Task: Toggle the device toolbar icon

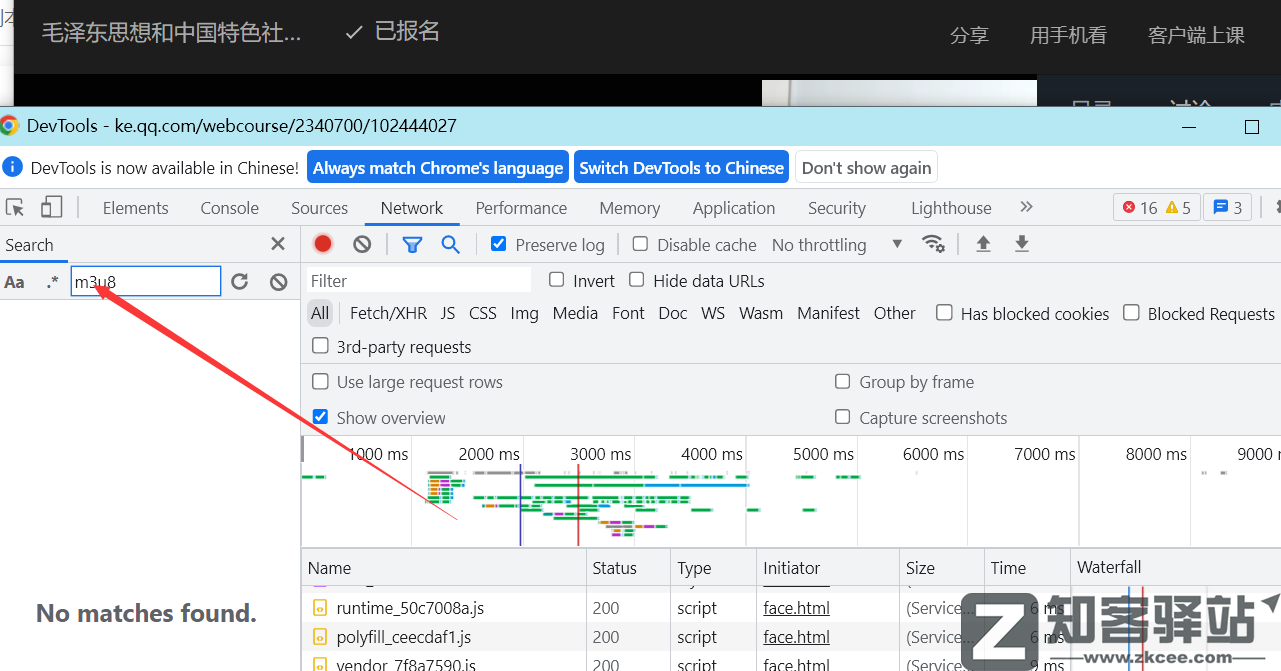Action: (x=51, y=207)
